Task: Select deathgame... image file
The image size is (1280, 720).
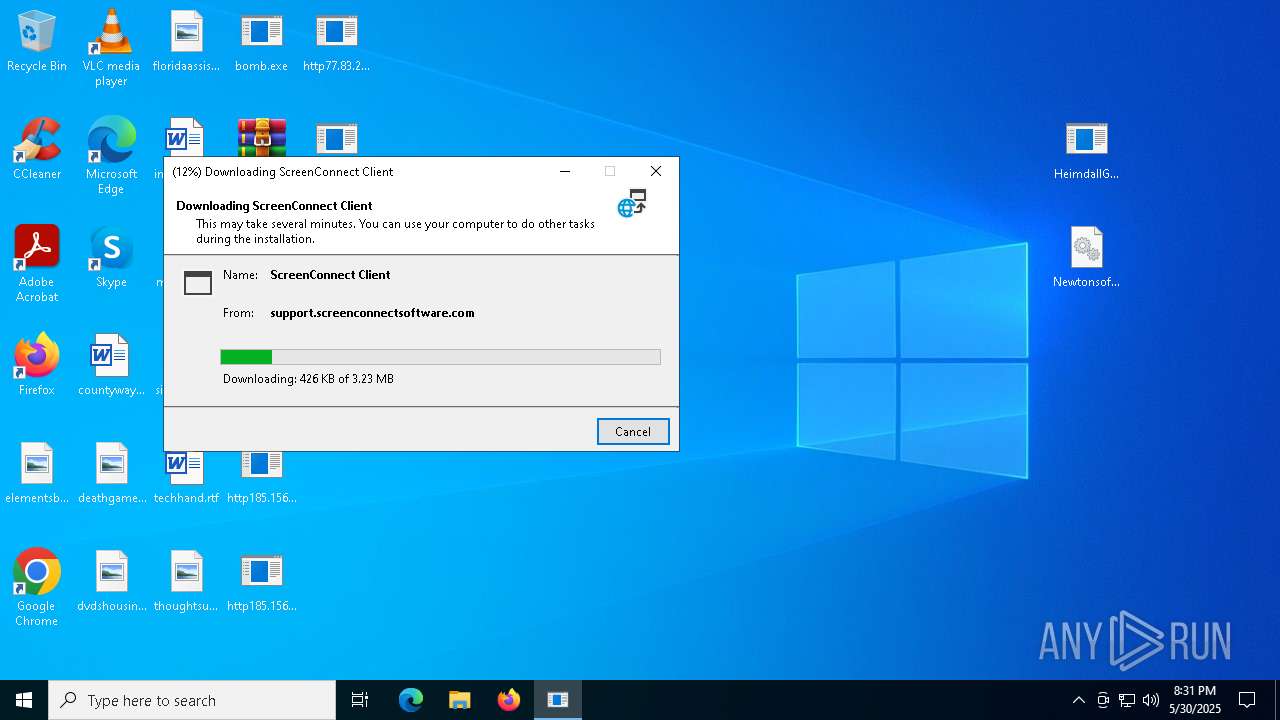Action: [x=111, y=474]
